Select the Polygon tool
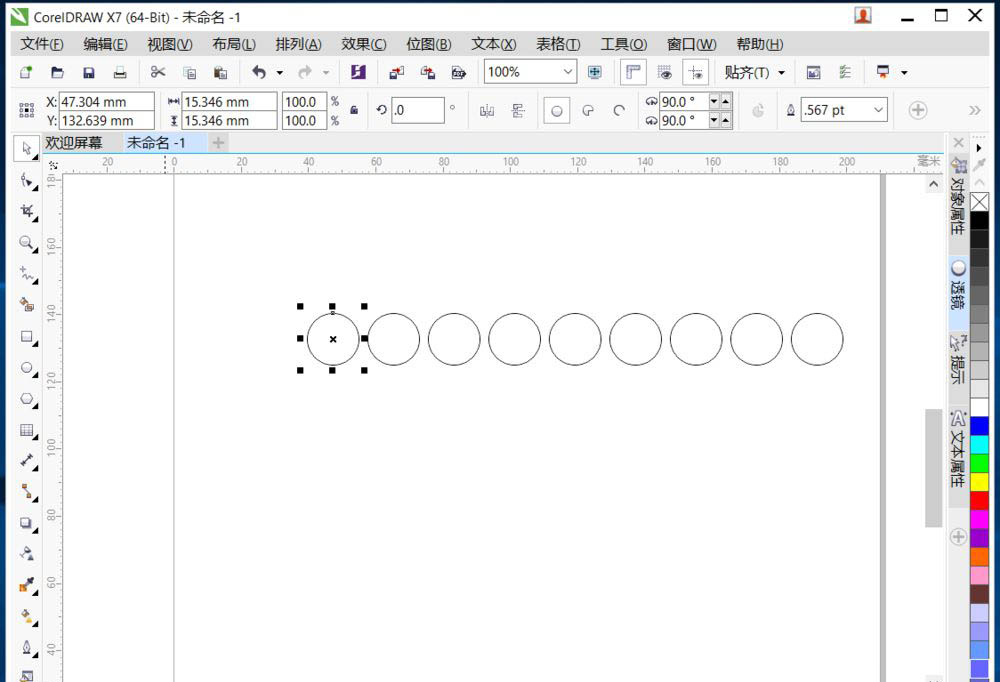Image resolution: width=1000 pixels, height=682 pixels. click(27, 399)
